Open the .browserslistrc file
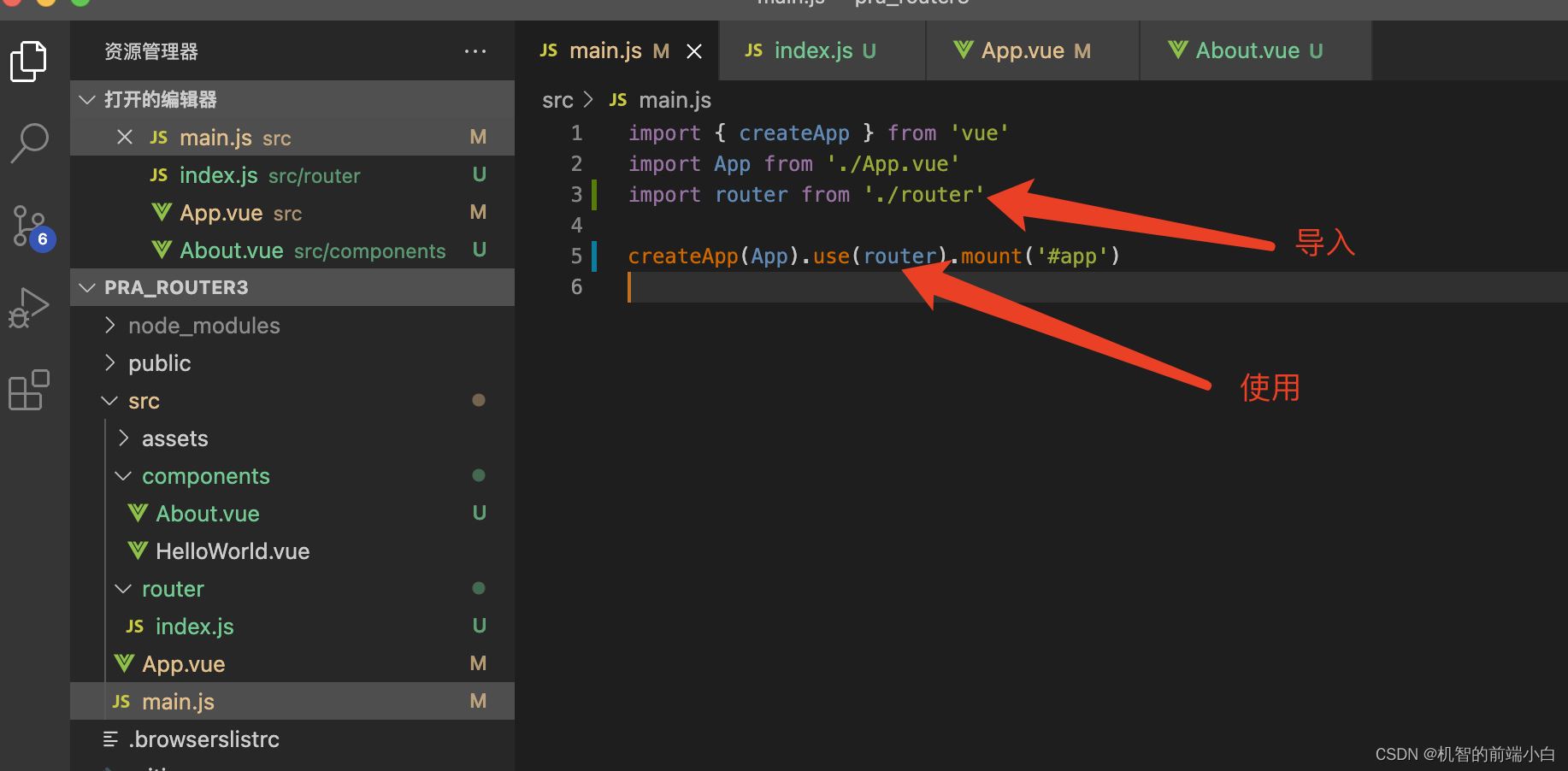The width and height of the screenshot is (1568, 771). coord(292,739)
